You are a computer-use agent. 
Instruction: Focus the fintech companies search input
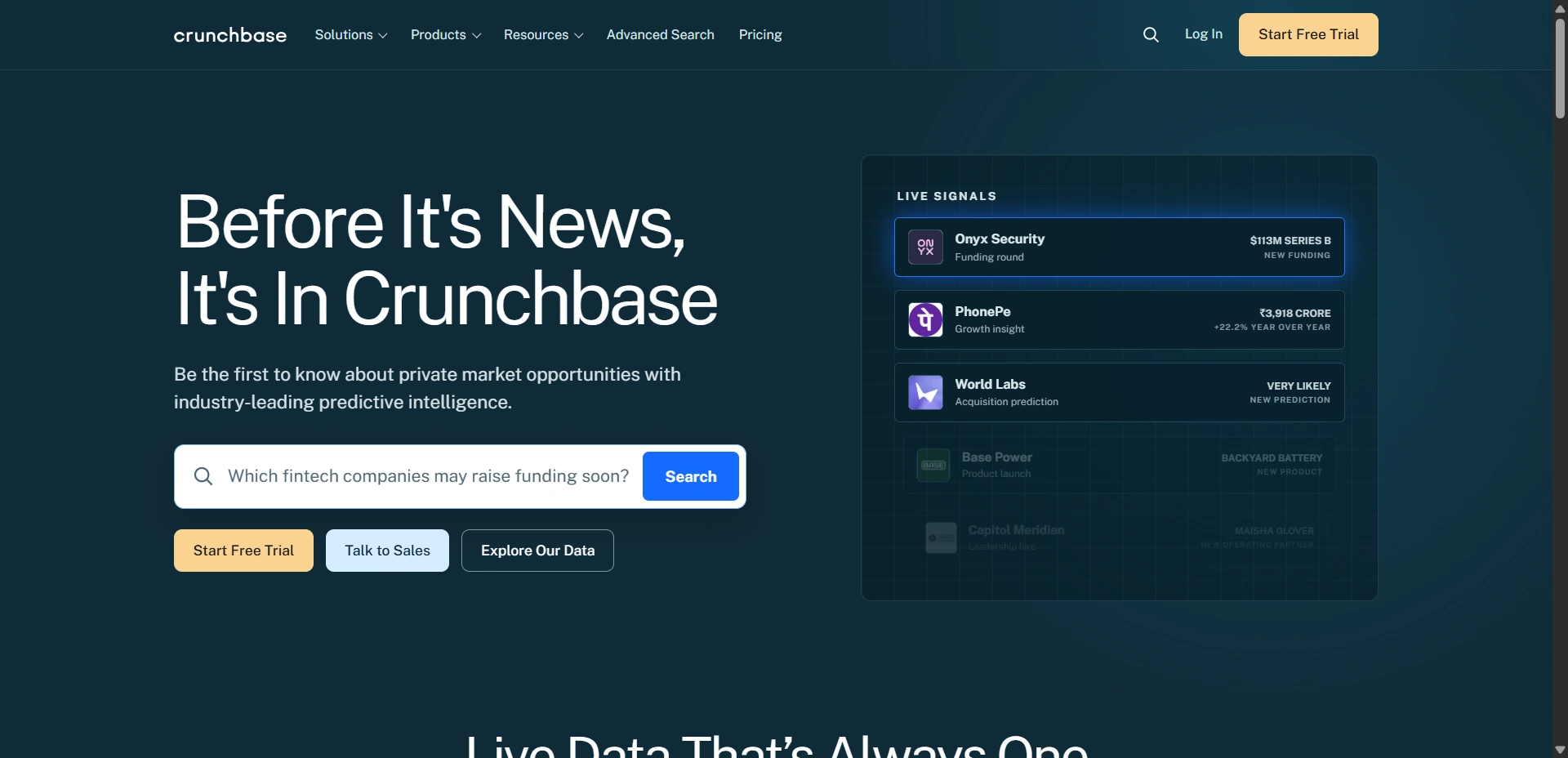point(429,476)
